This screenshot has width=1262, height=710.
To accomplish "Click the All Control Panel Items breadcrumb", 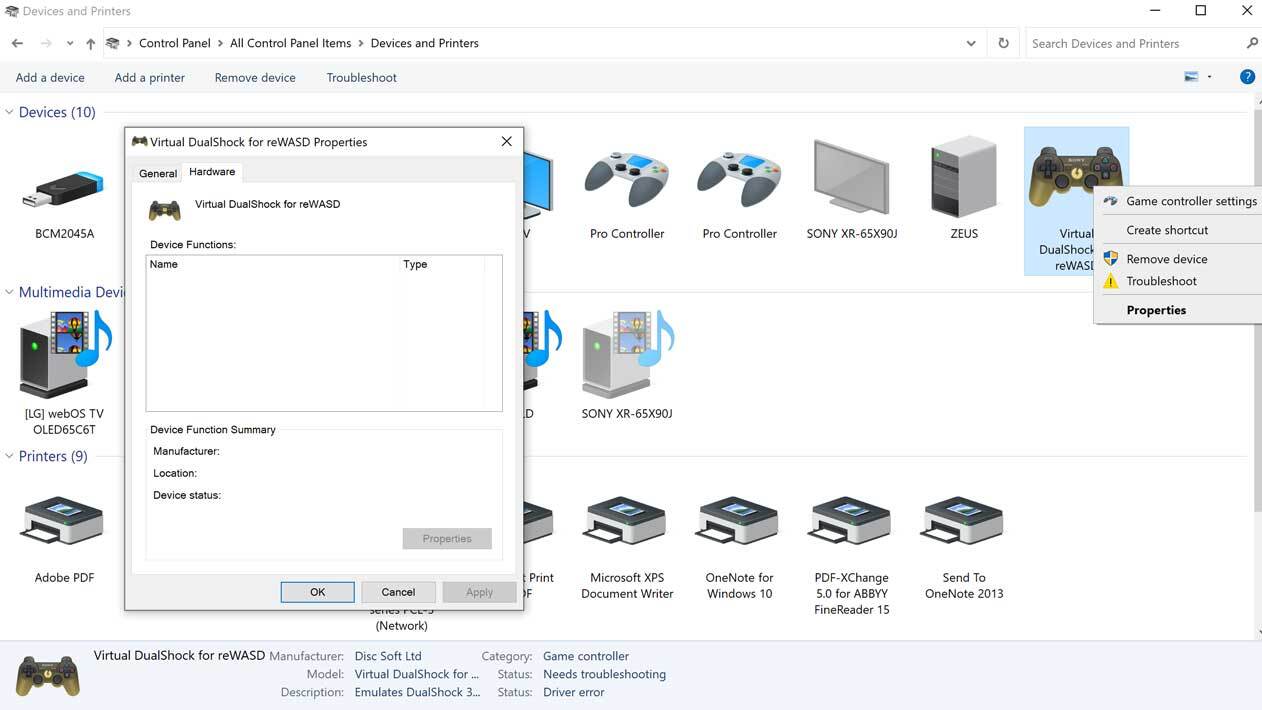I will [291, 43].
